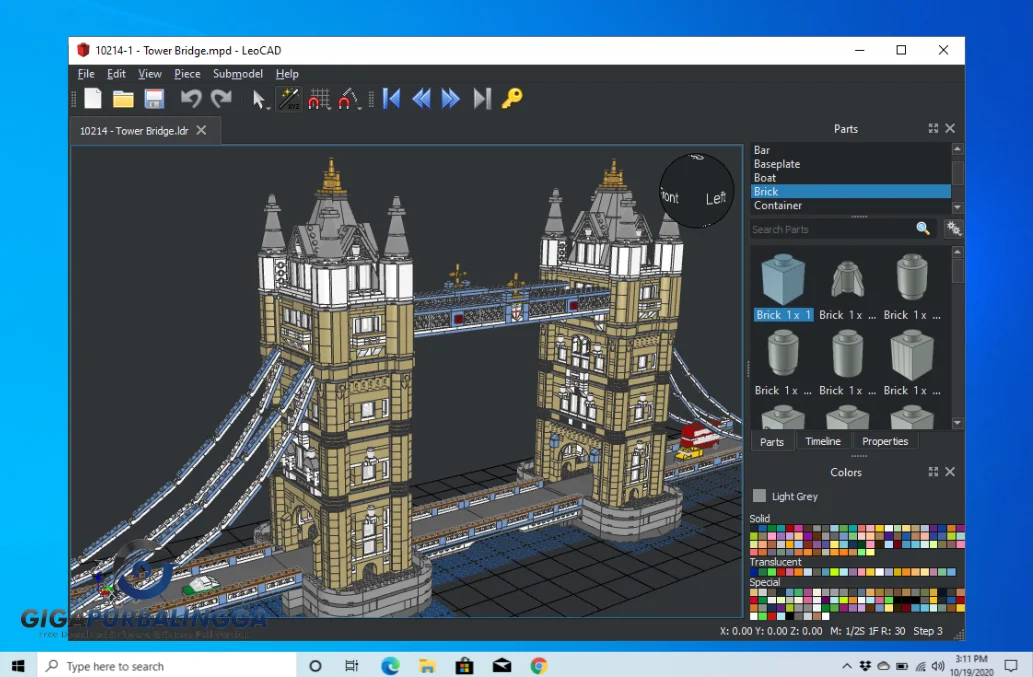The width and height of the screenshot is (1033, 677).
Task: Pick first swatch in Solid colors
Action: 754,529
